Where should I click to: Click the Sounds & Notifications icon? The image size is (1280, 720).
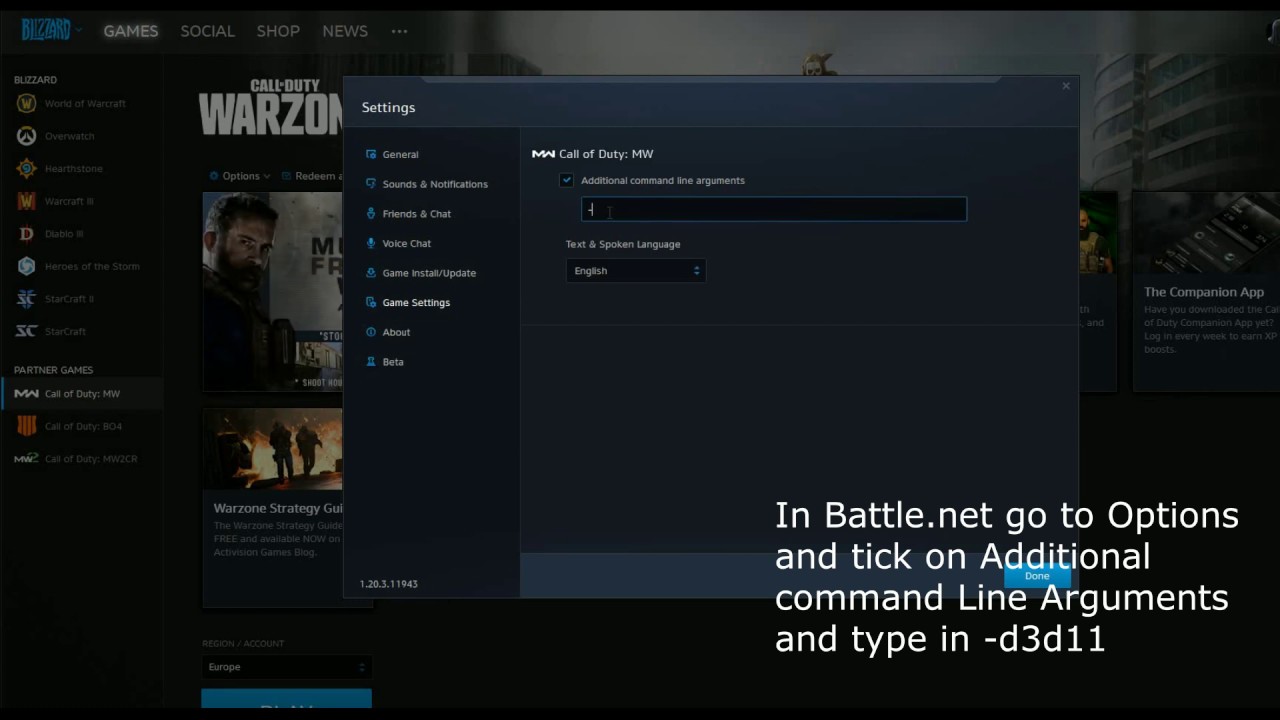click(x=371, y=184)
